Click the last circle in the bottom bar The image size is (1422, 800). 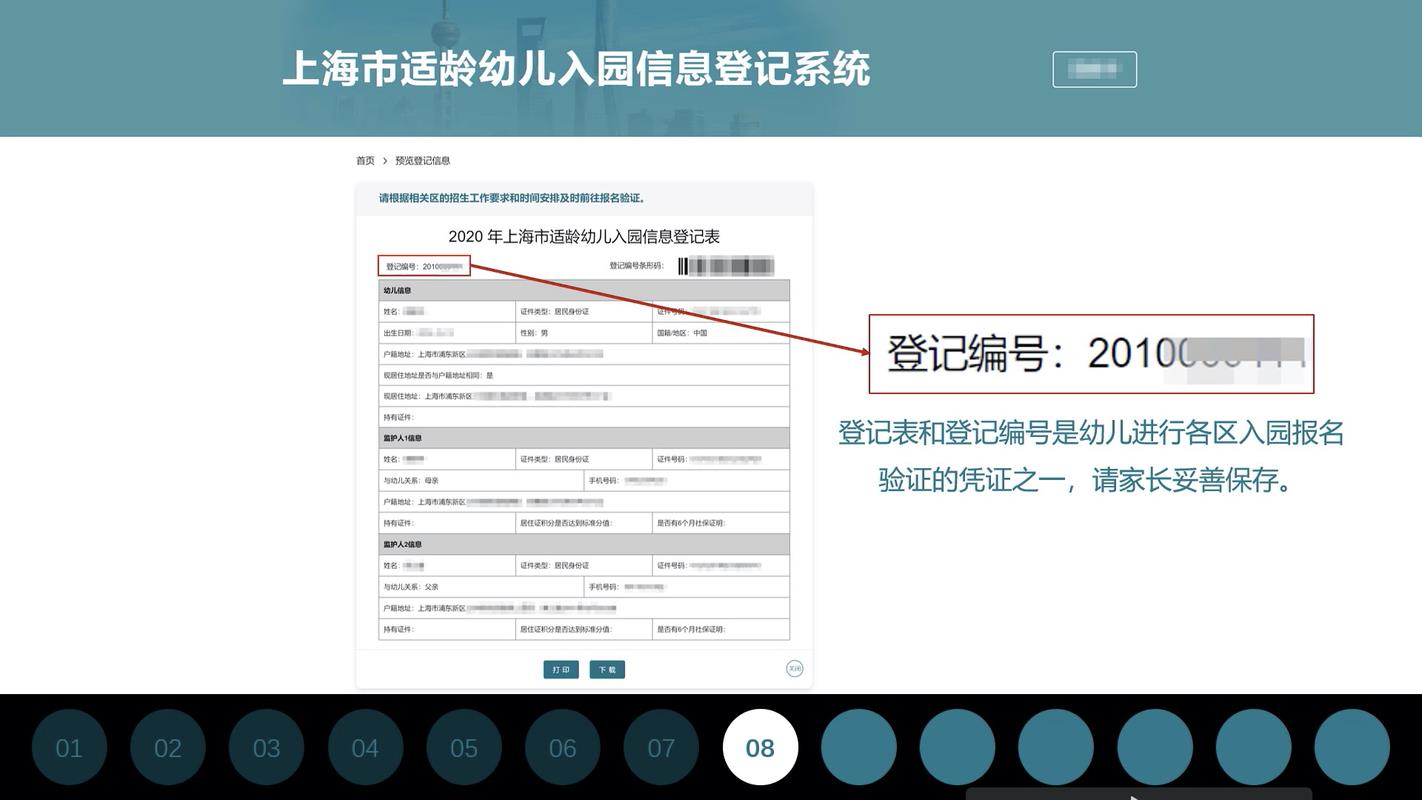tap(1352, 746)
